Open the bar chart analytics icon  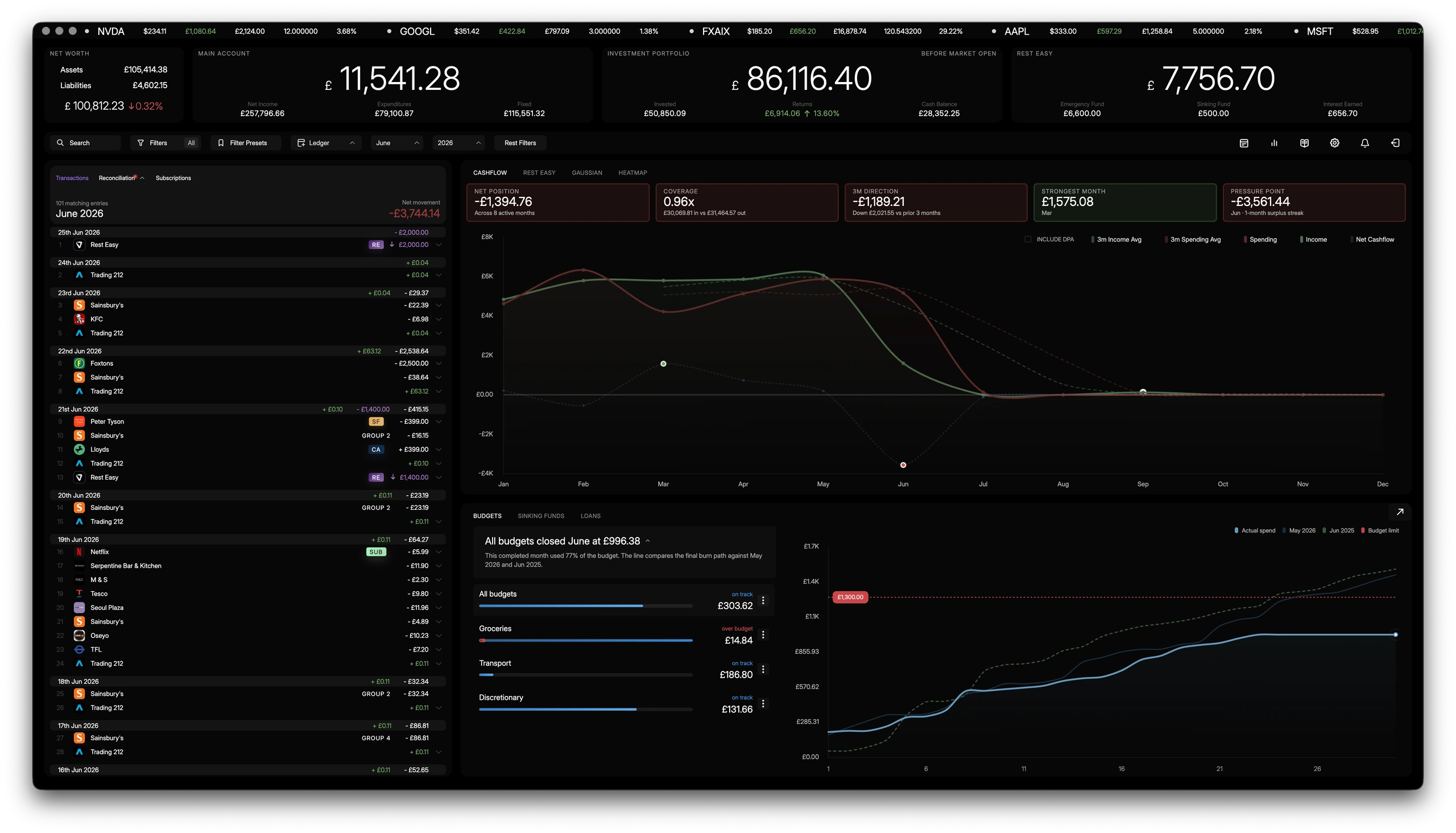pos(1273,143)
